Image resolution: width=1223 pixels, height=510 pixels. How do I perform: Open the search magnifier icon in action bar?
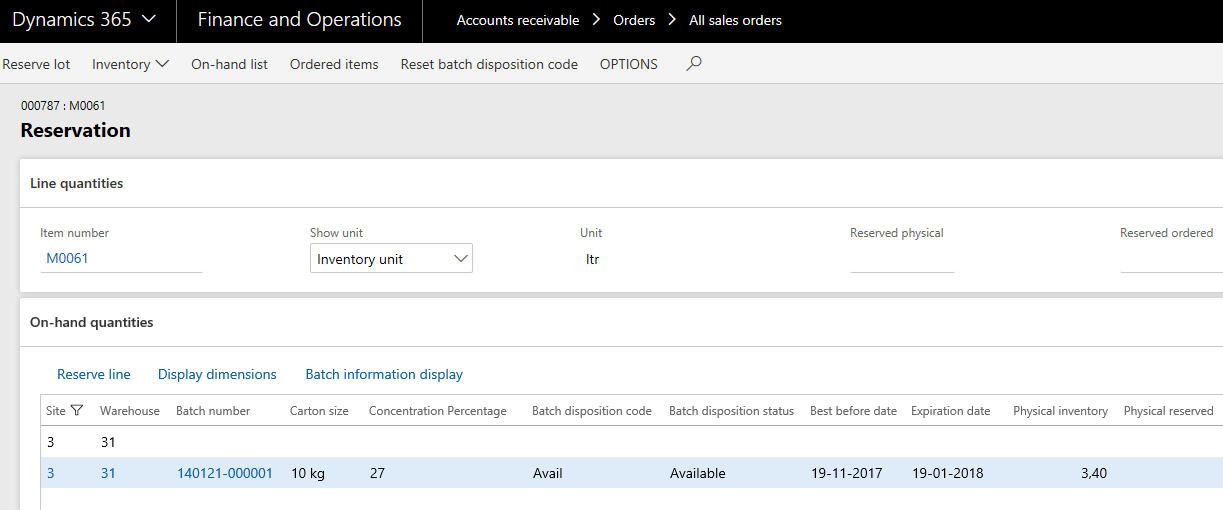coord(694,64)
